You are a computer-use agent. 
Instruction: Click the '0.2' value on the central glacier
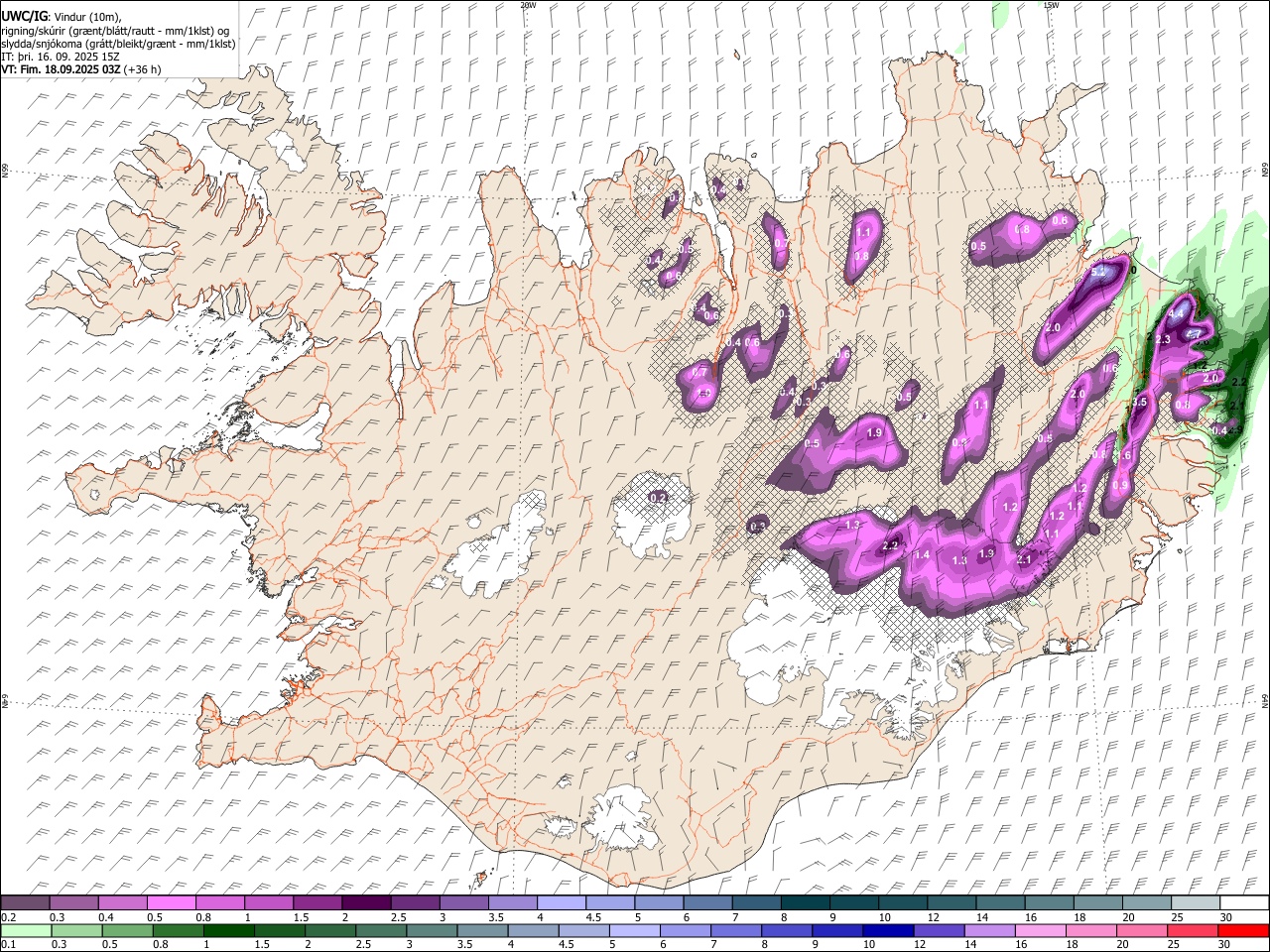(x=657, y=497)
